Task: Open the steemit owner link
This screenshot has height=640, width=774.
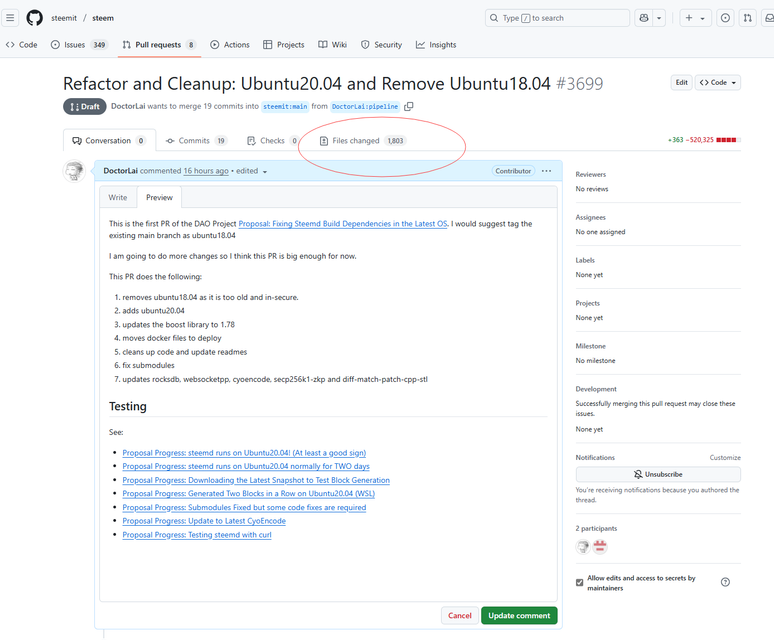Action: 64,18
